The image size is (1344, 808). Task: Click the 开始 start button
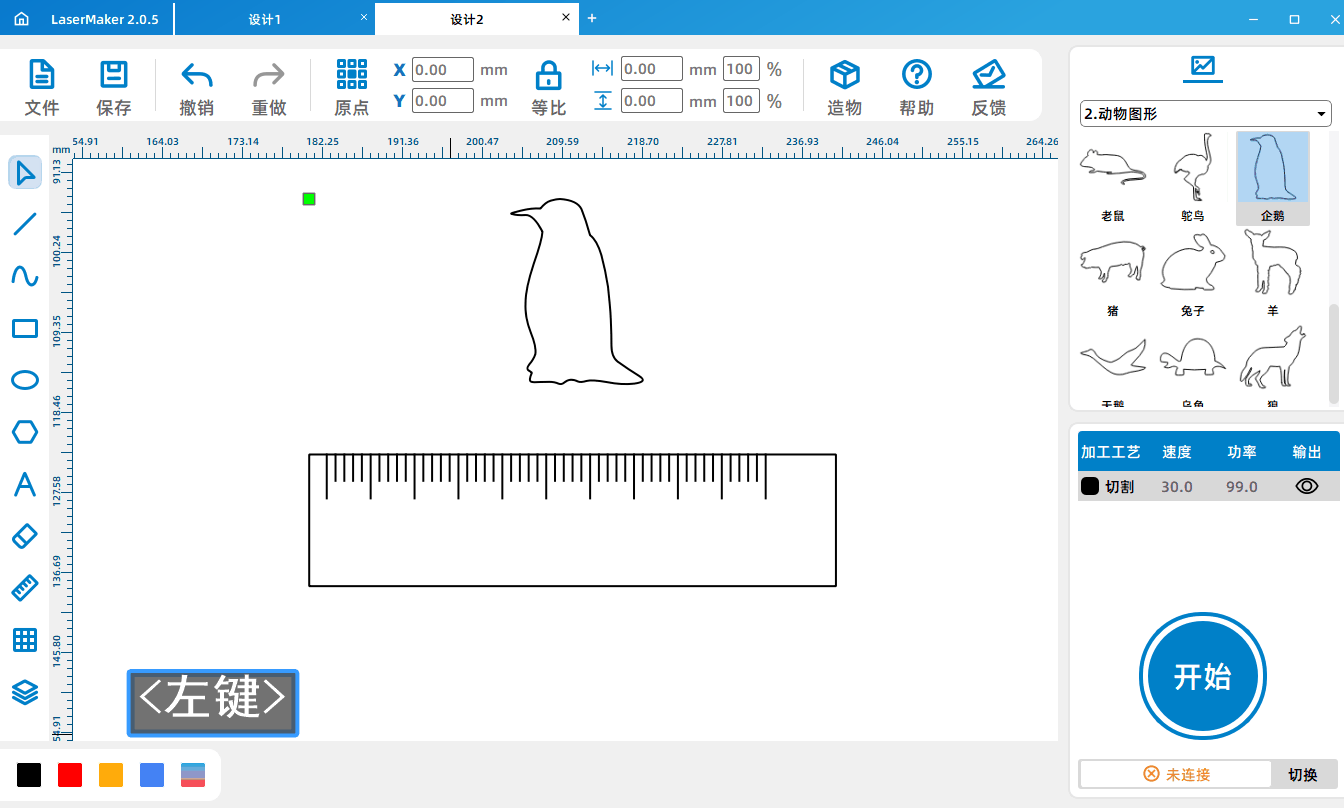pyautogui.click(x=1203, y=677)
